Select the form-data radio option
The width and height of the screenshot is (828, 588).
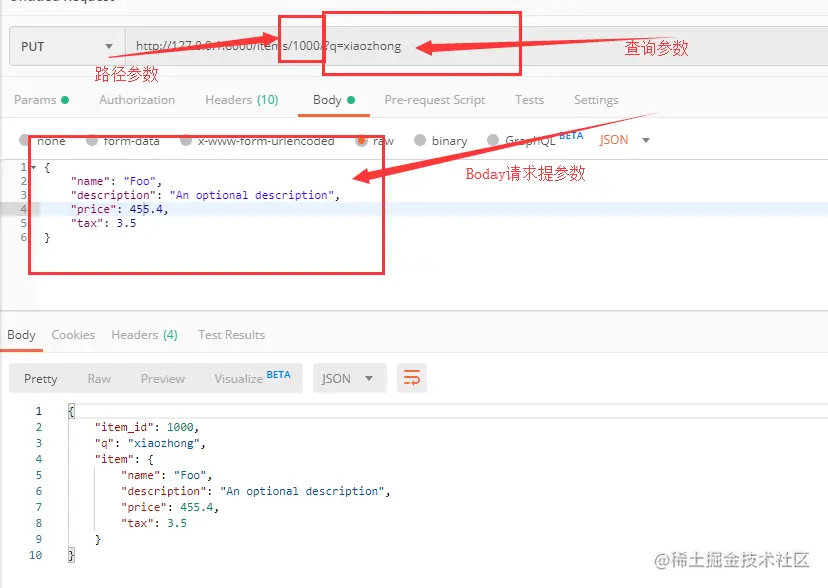coord(92,140)
